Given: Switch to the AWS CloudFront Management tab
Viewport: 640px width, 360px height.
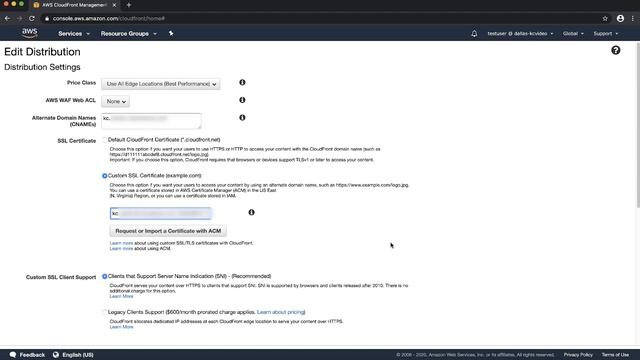Looking at the screenshot, I should pos(73,5).
